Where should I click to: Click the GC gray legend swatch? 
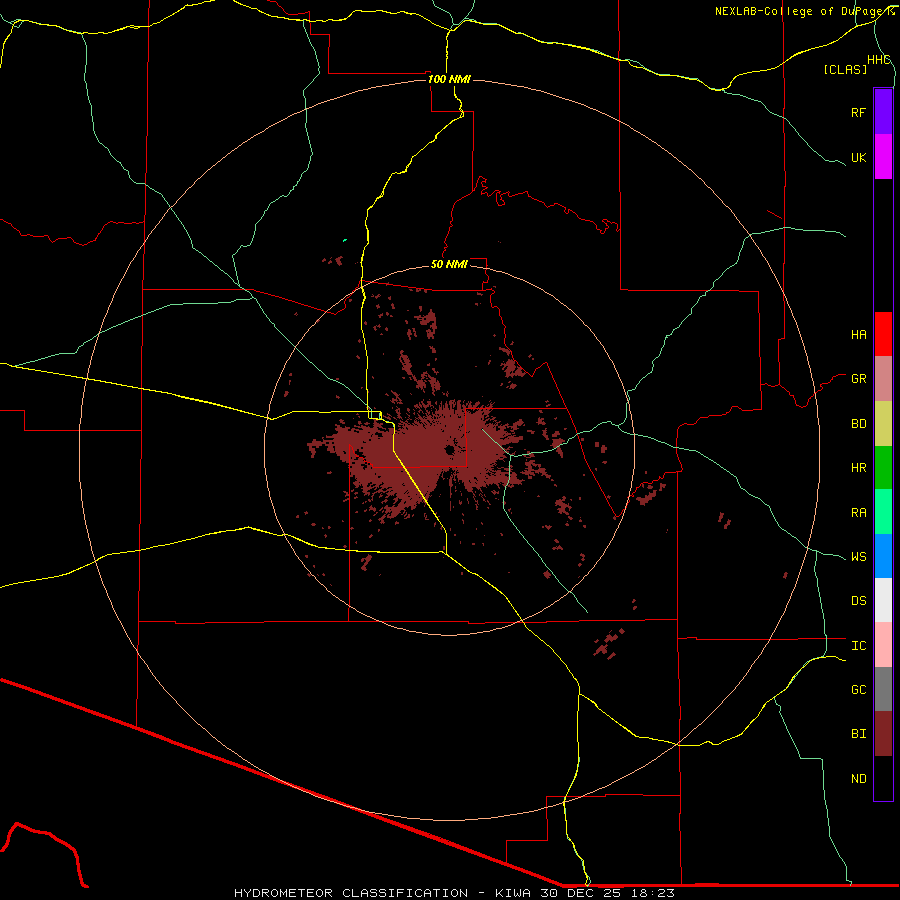tap(883, 689)
